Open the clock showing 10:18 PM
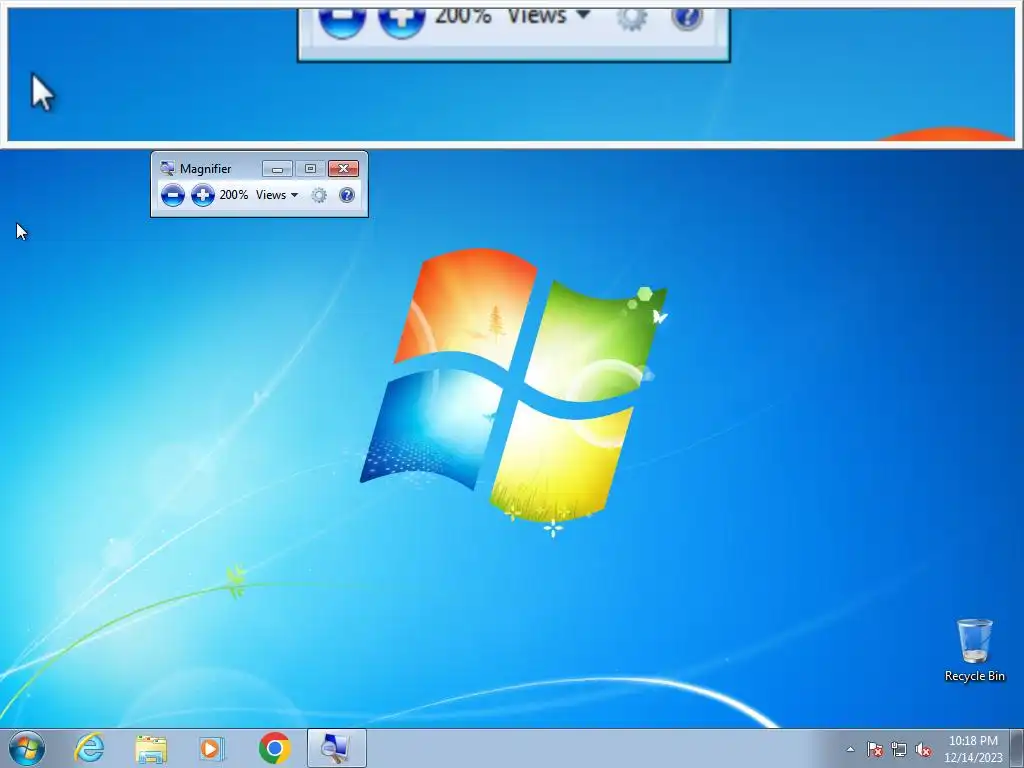Screen dimensions: 1024x768 click(x=973, y=748)
